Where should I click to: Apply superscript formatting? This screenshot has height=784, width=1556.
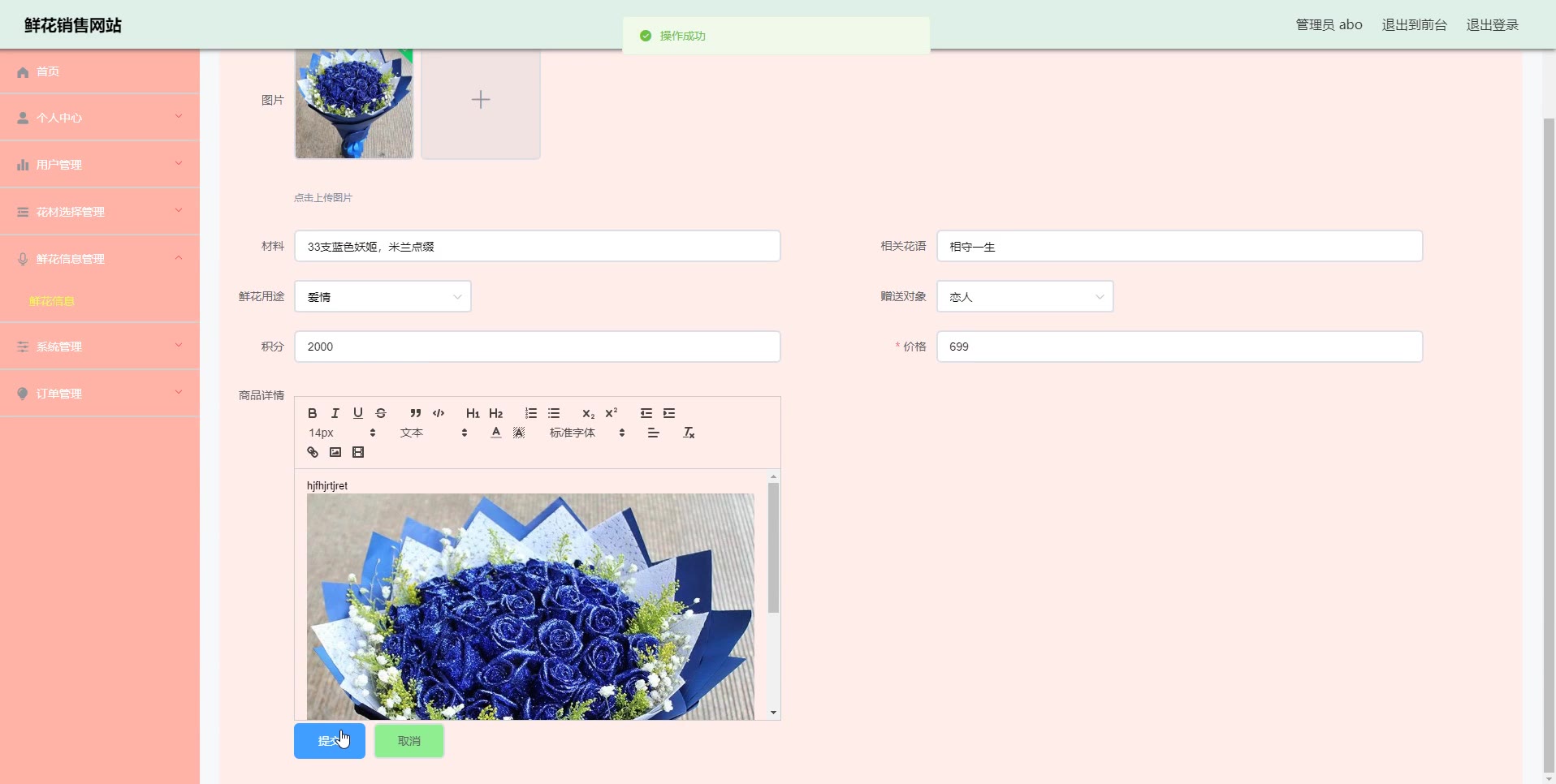click(612, 413)
